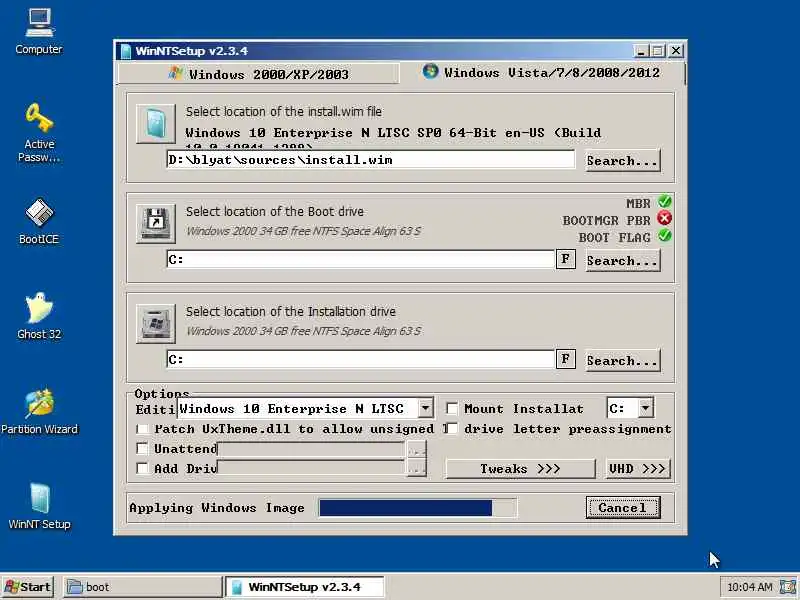Launch the Ghost 32 desktop icon

click(x=39, y=316)
